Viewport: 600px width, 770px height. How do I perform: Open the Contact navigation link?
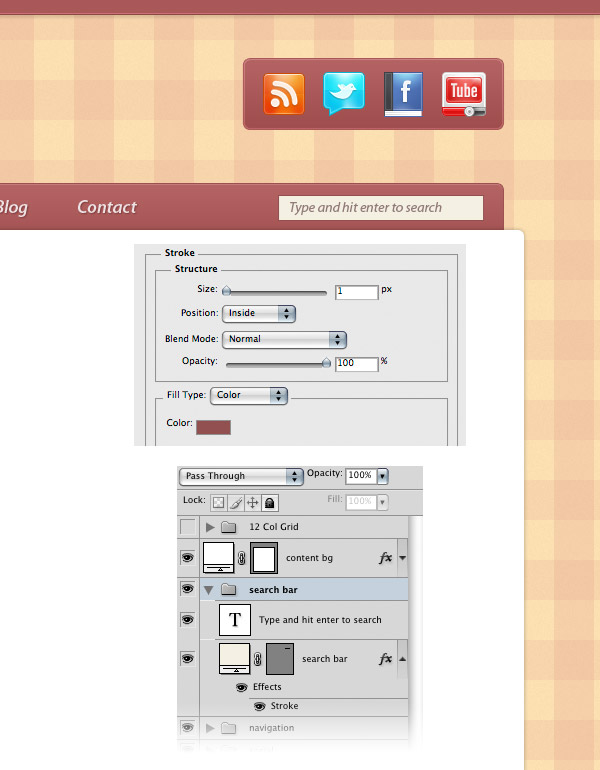(107, 207)
